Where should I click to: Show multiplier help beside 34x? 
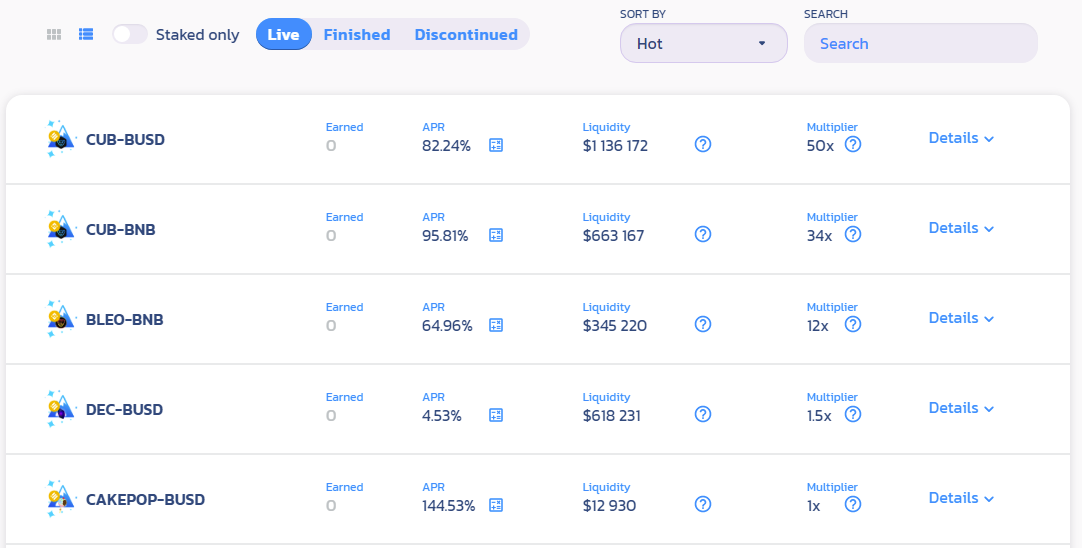pyautogui.click(x=853, y=234)
